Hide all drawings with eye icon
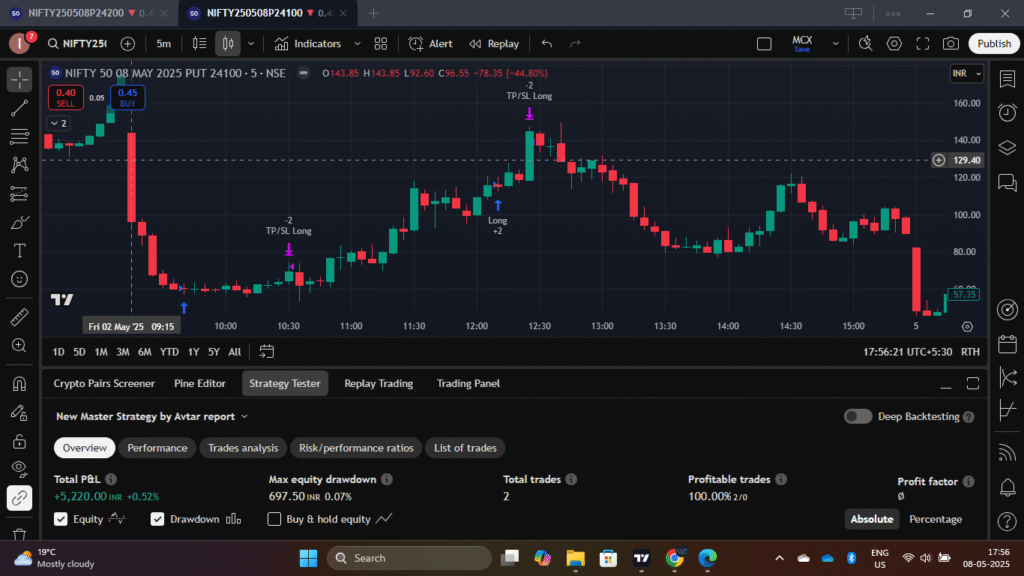 point(20,469)
